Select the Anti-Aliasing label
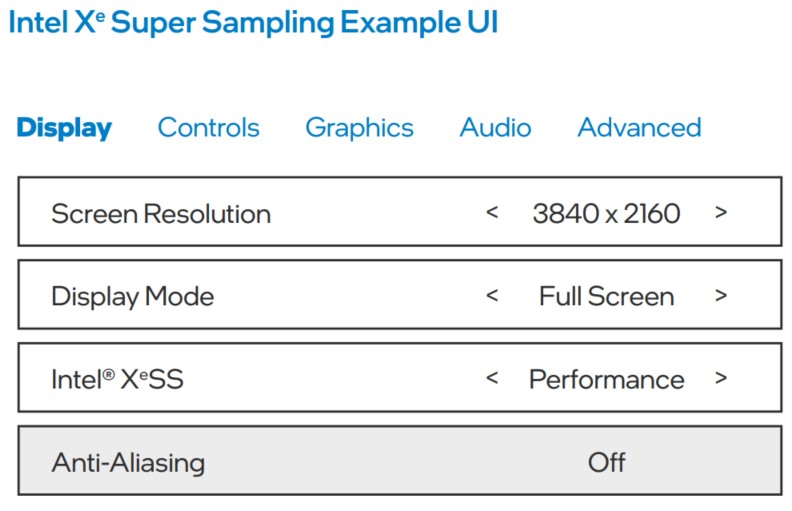792x511 pixels. coord(128,462)
